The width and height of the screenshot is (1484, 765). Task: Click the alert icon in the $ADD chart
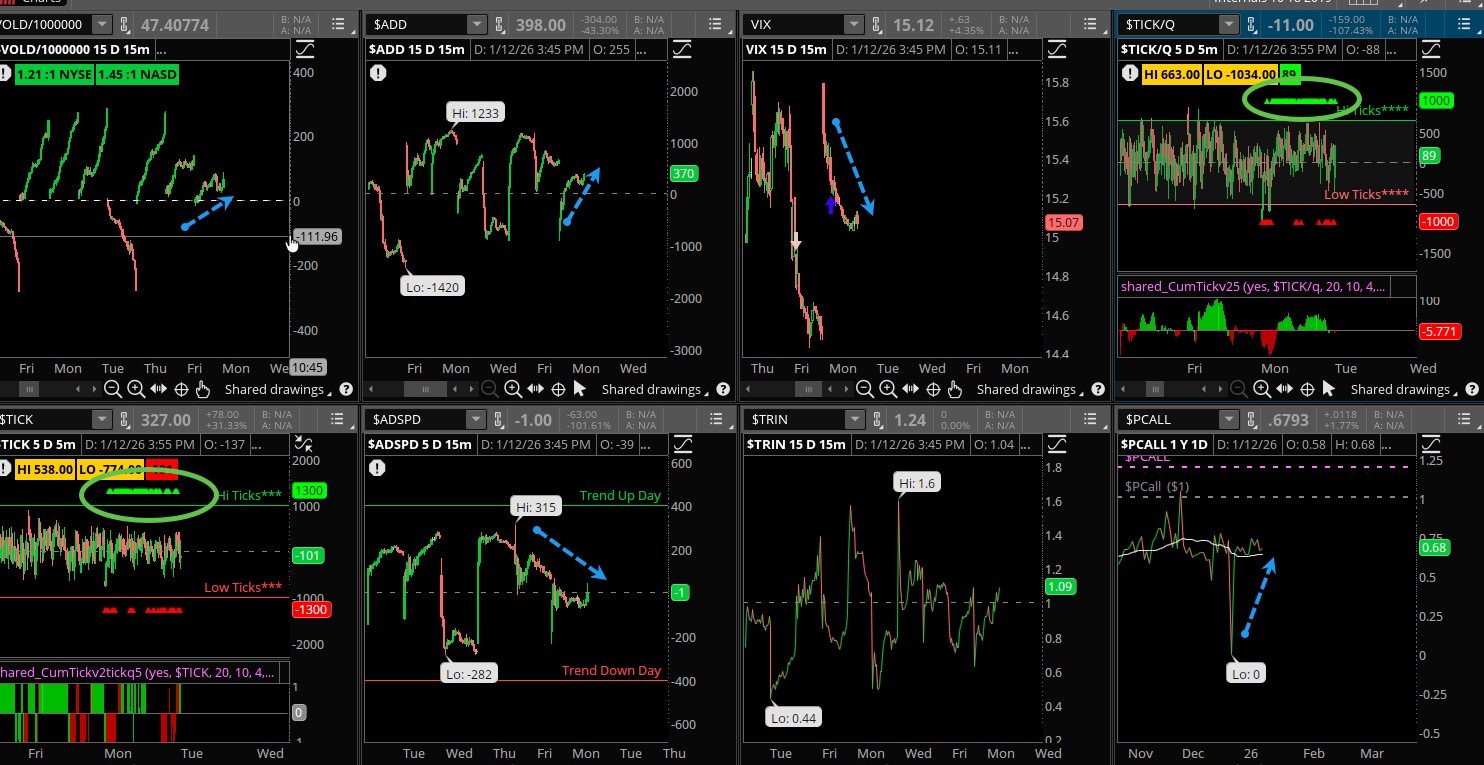[377, 72]
